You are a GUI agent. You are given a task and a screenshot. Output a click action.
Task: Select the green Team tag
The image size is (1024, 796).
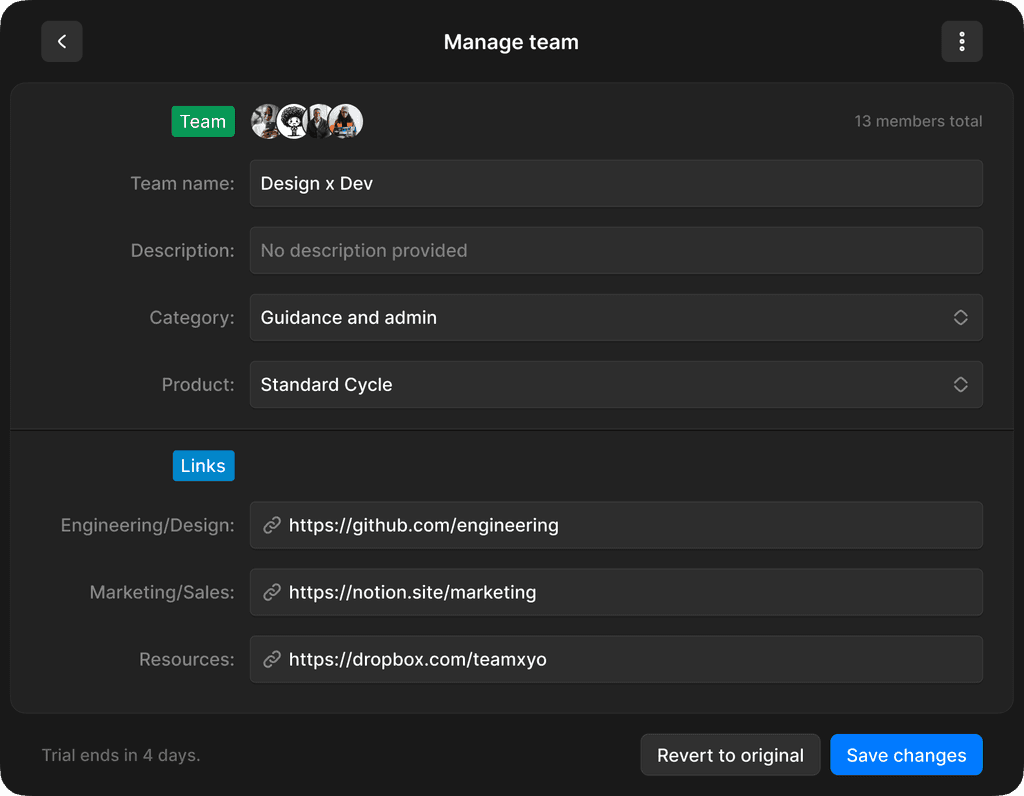click(203, 121)
